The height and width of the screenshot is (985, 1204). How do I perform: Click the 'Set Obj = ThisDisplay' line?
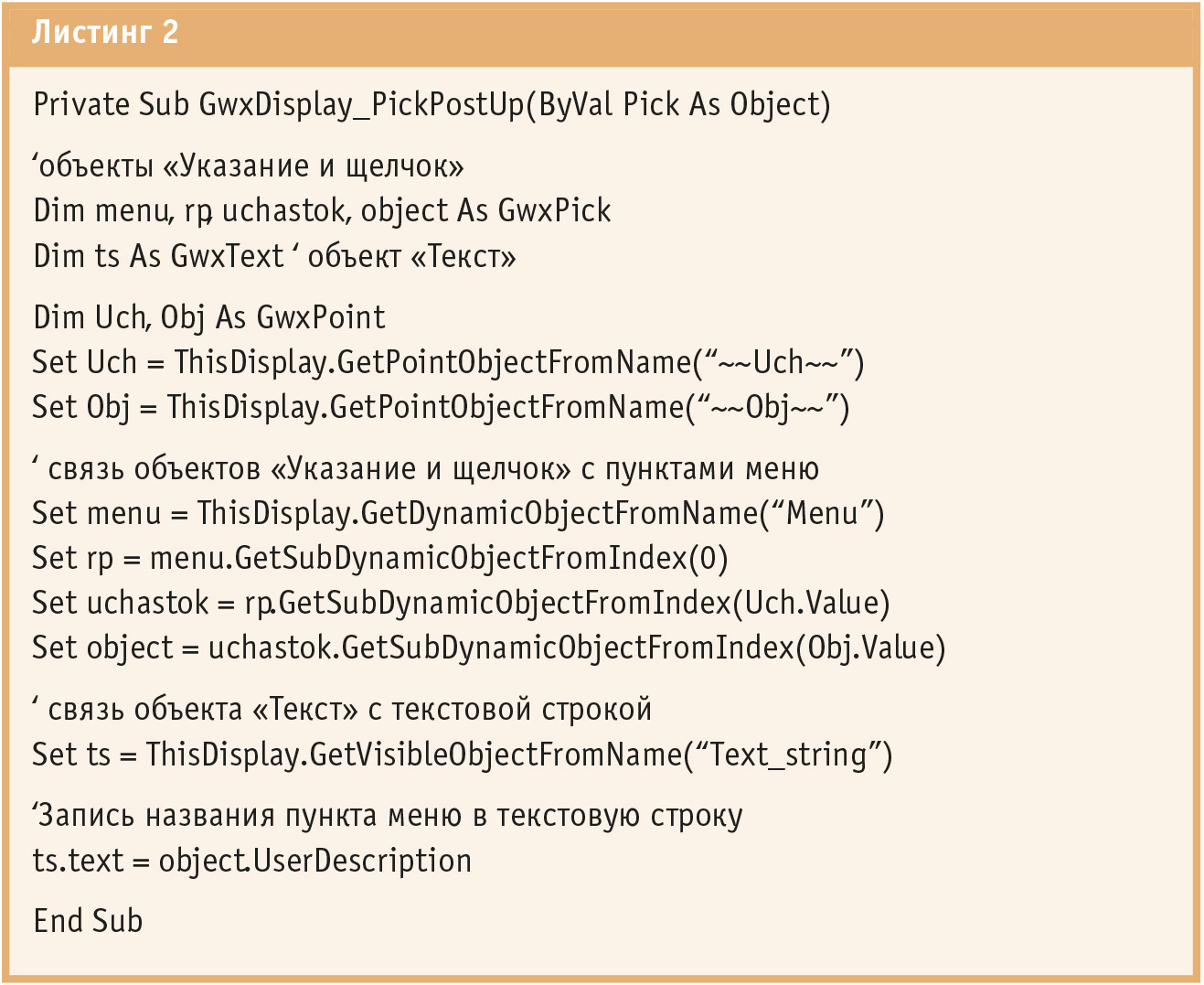pos(441,407)
